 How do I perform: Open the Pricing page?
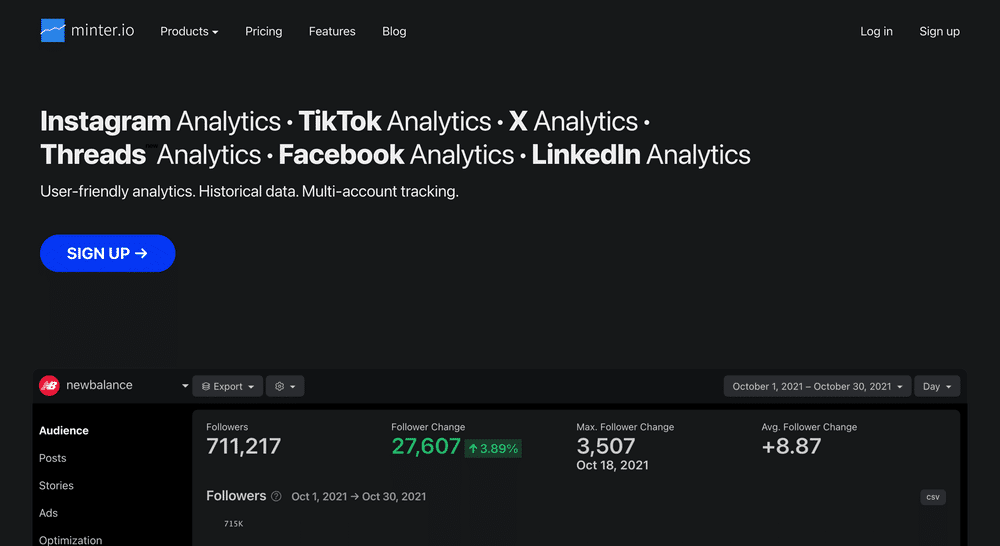click(263, 31)
